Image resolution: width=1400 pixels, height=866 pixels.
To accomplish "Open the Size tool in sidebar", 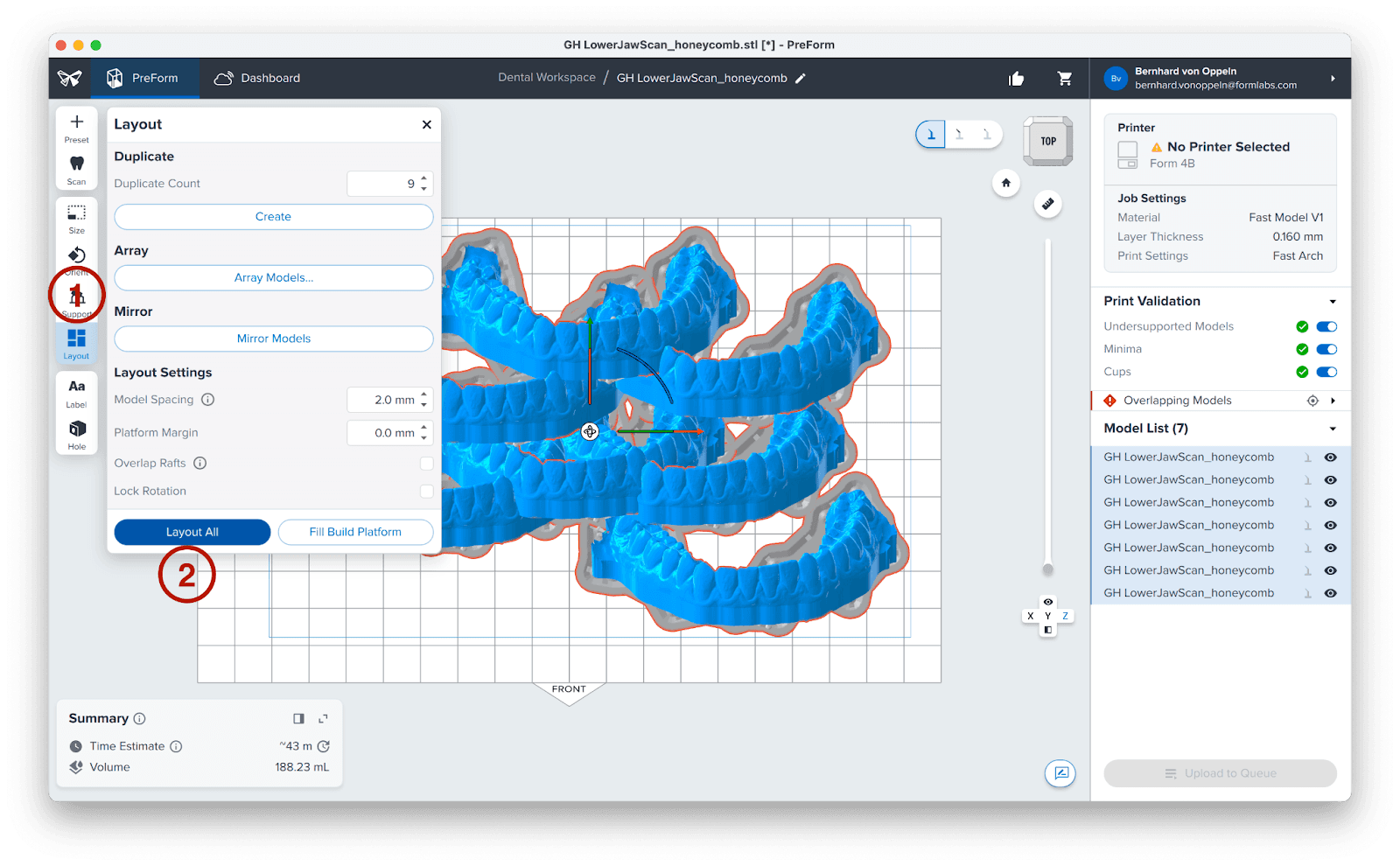I will pyautogui.click(x=77, y=217).
